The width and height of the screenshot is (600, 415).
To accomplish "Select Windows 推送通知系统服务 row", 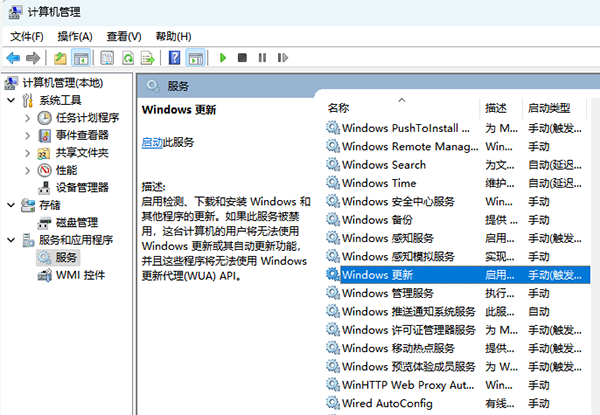I will [x=458, y=312].
